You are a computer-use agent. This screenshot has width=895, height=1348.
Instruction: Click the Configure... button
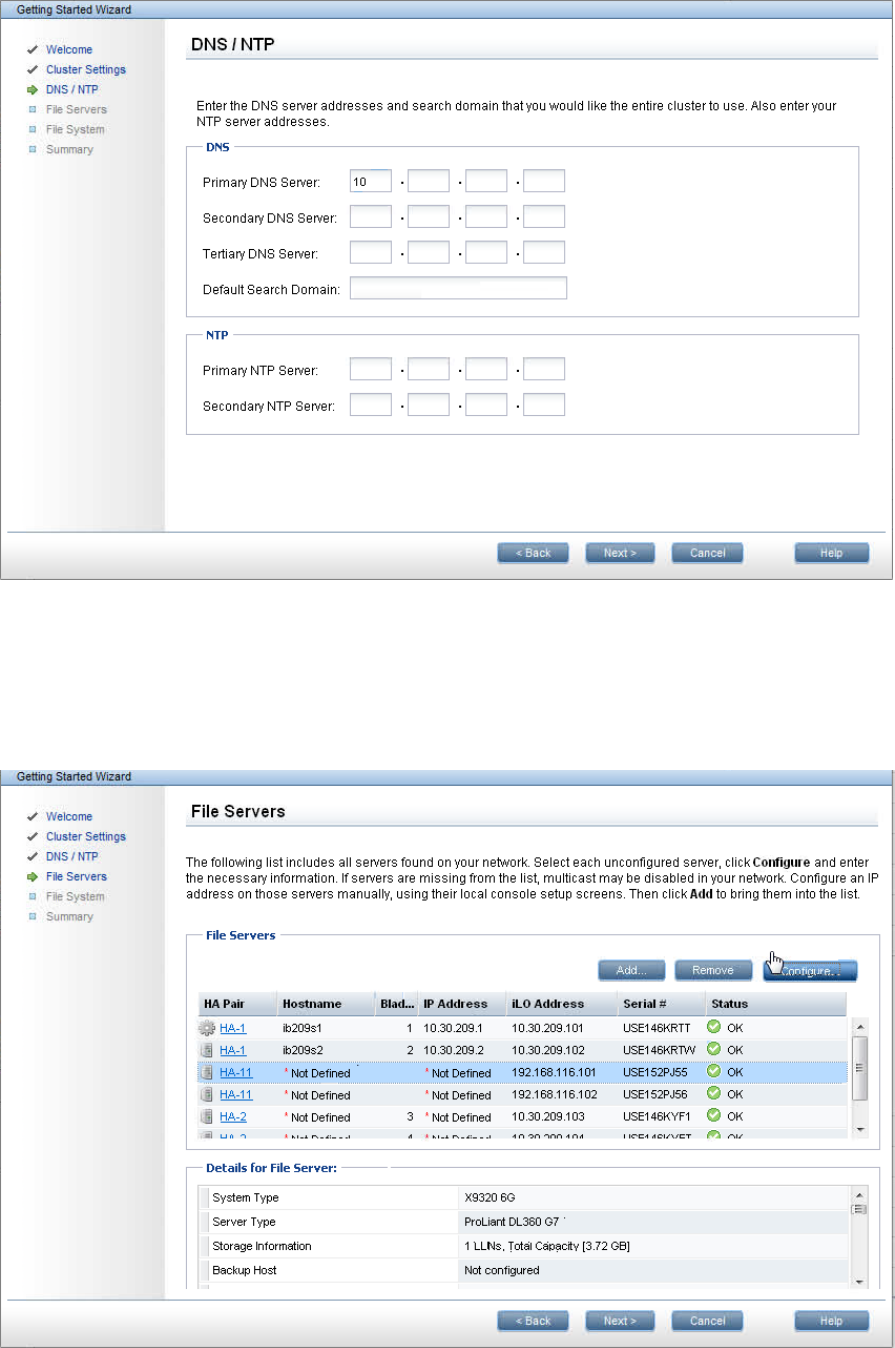[811, 970]
